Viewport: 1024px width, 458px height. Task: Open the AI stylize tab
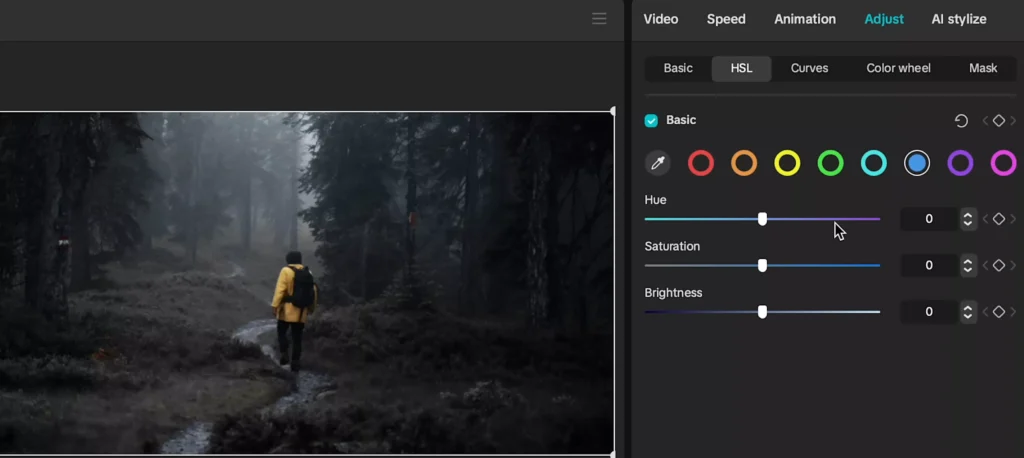coord(958,19)
